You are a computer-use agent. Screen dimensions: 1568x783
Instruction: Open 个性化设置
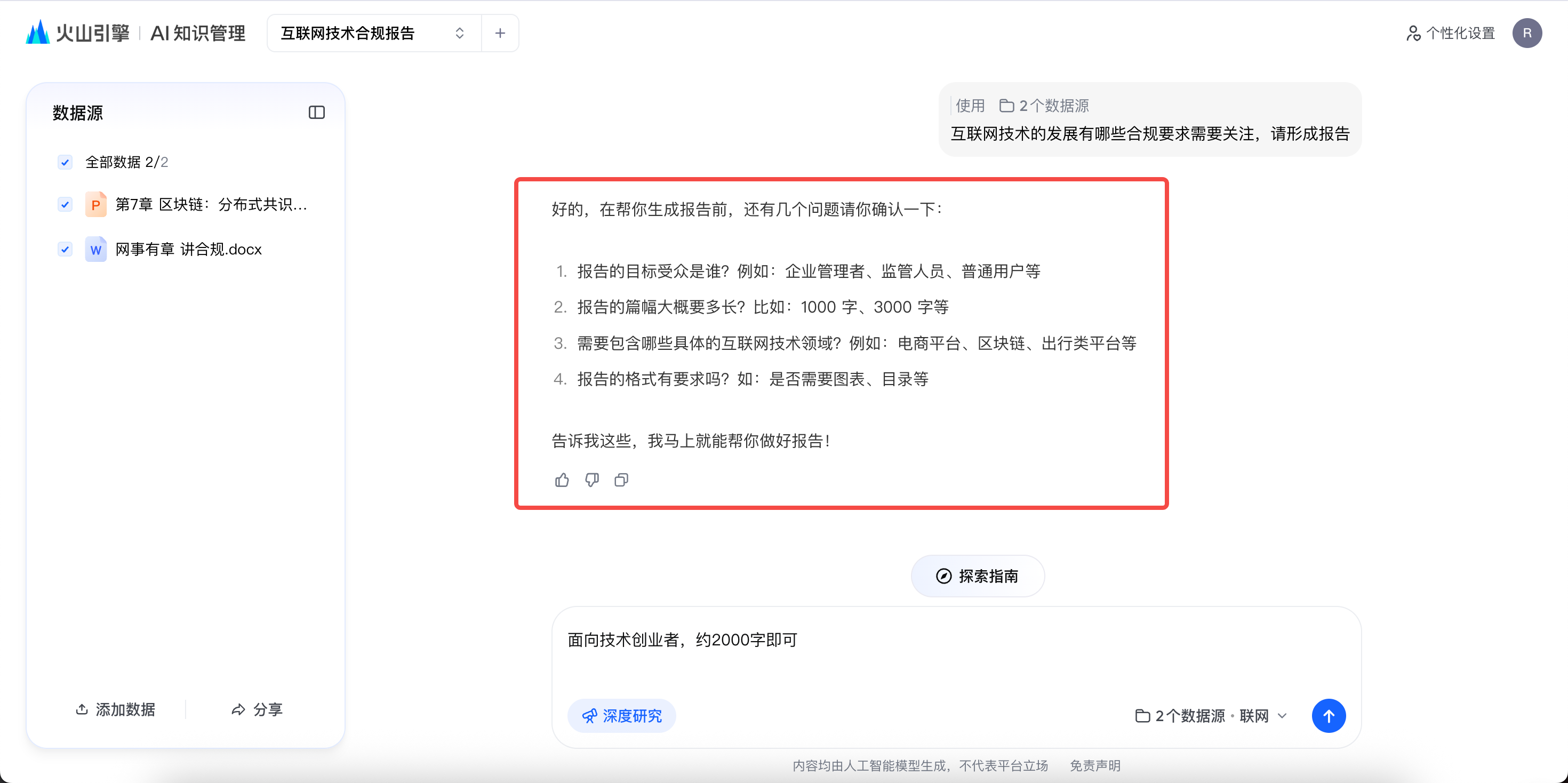[1451, 33]
